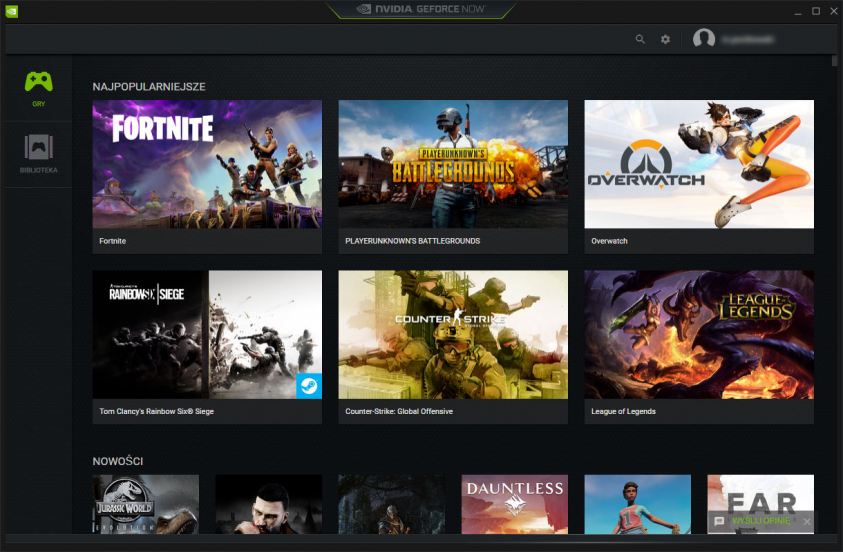Open the PLAYERUNKNOWN'S BATTLEGROUNDS artwork

click(453, 164)
